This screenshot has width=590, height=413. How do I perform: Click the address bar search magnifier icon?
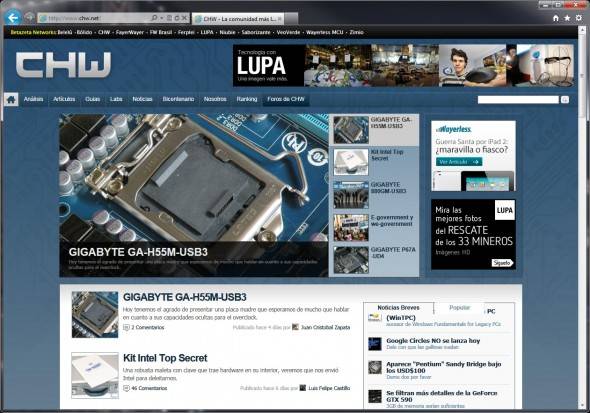154,18
